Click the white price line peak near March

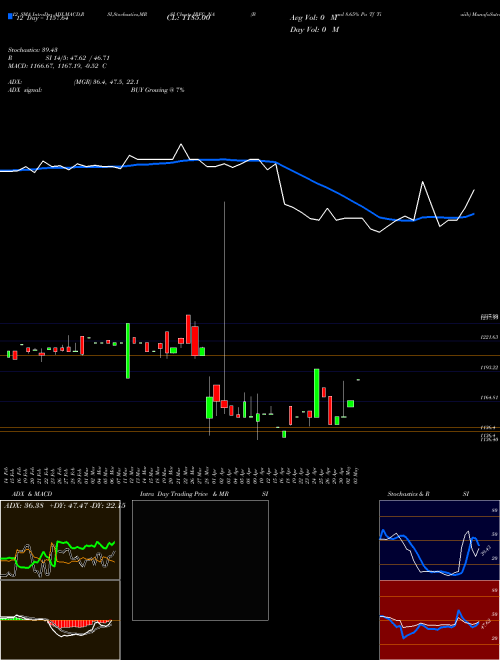point(181,145)
